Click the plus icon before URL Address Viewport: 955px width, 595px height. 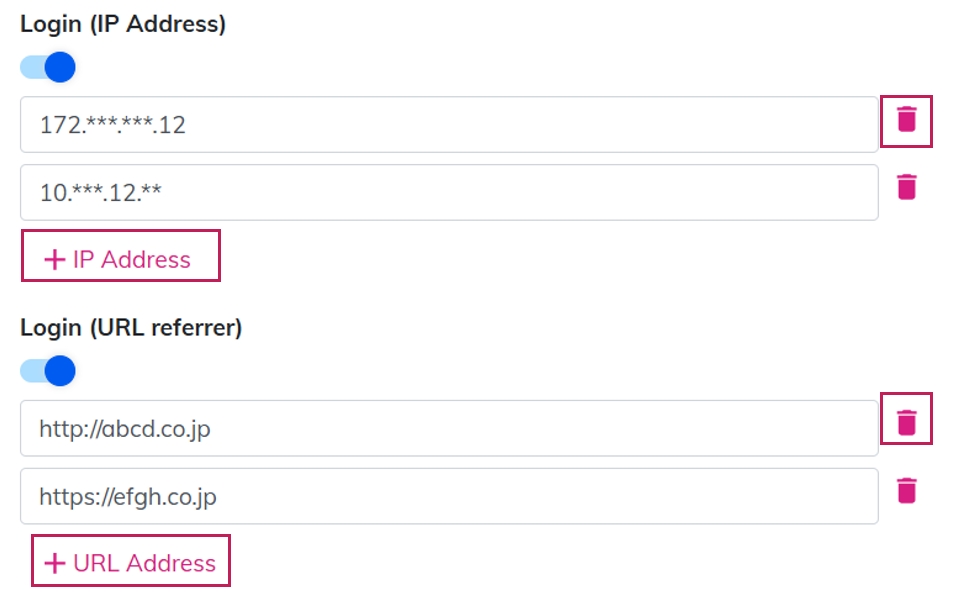54,564
